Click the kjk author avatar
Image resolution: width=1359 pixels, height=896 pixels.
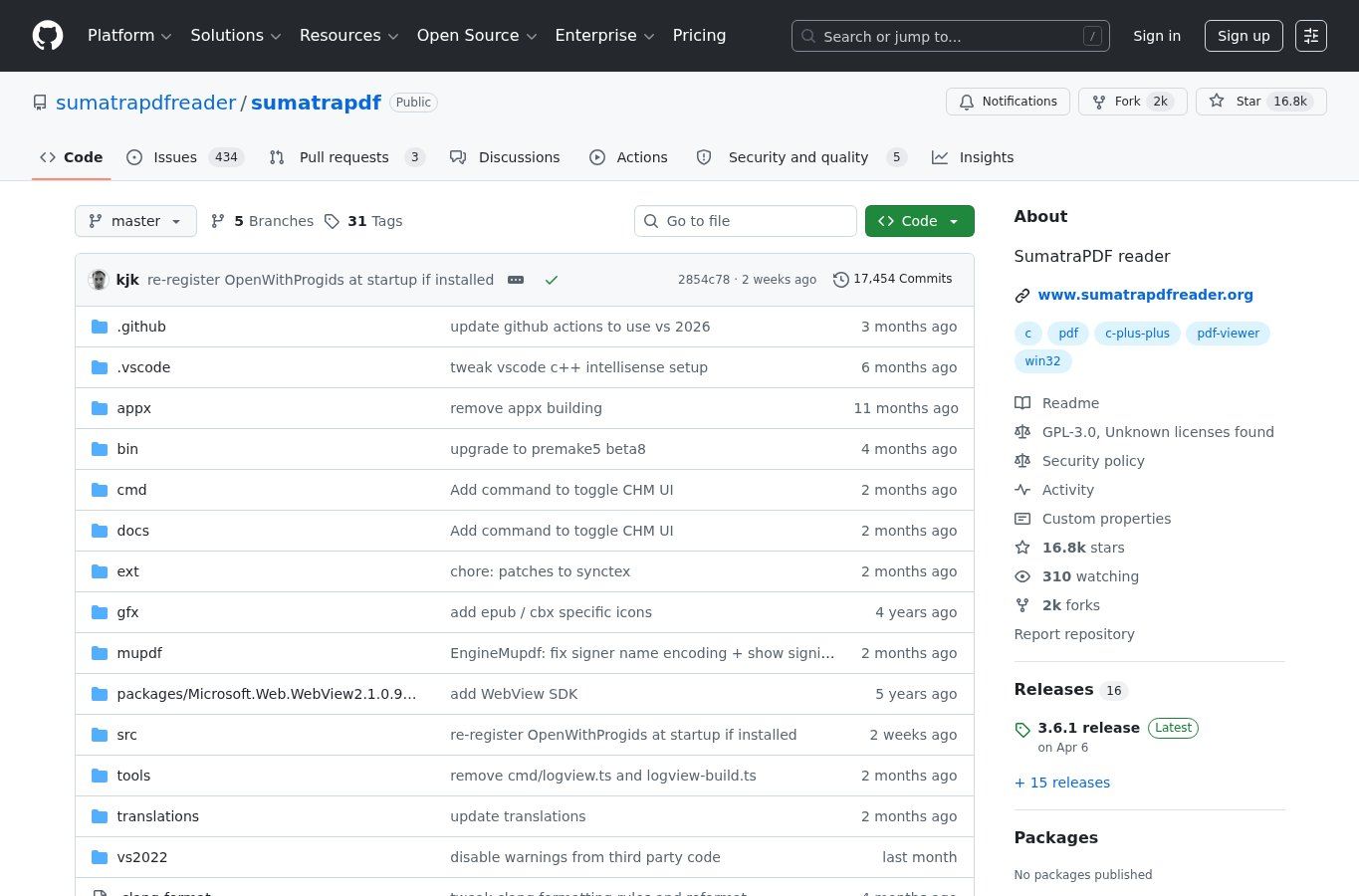98,280
